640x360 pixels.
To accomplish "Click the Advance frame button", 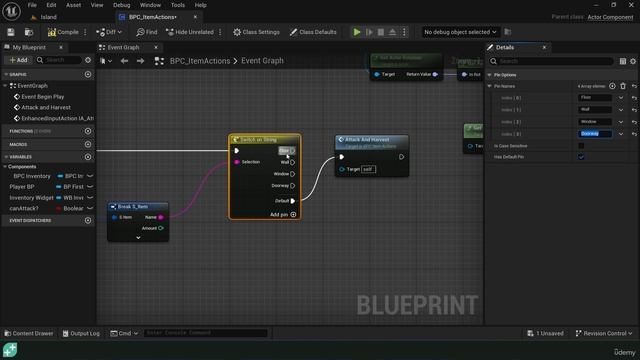I will pyautogui.click(x=369, y=32).
